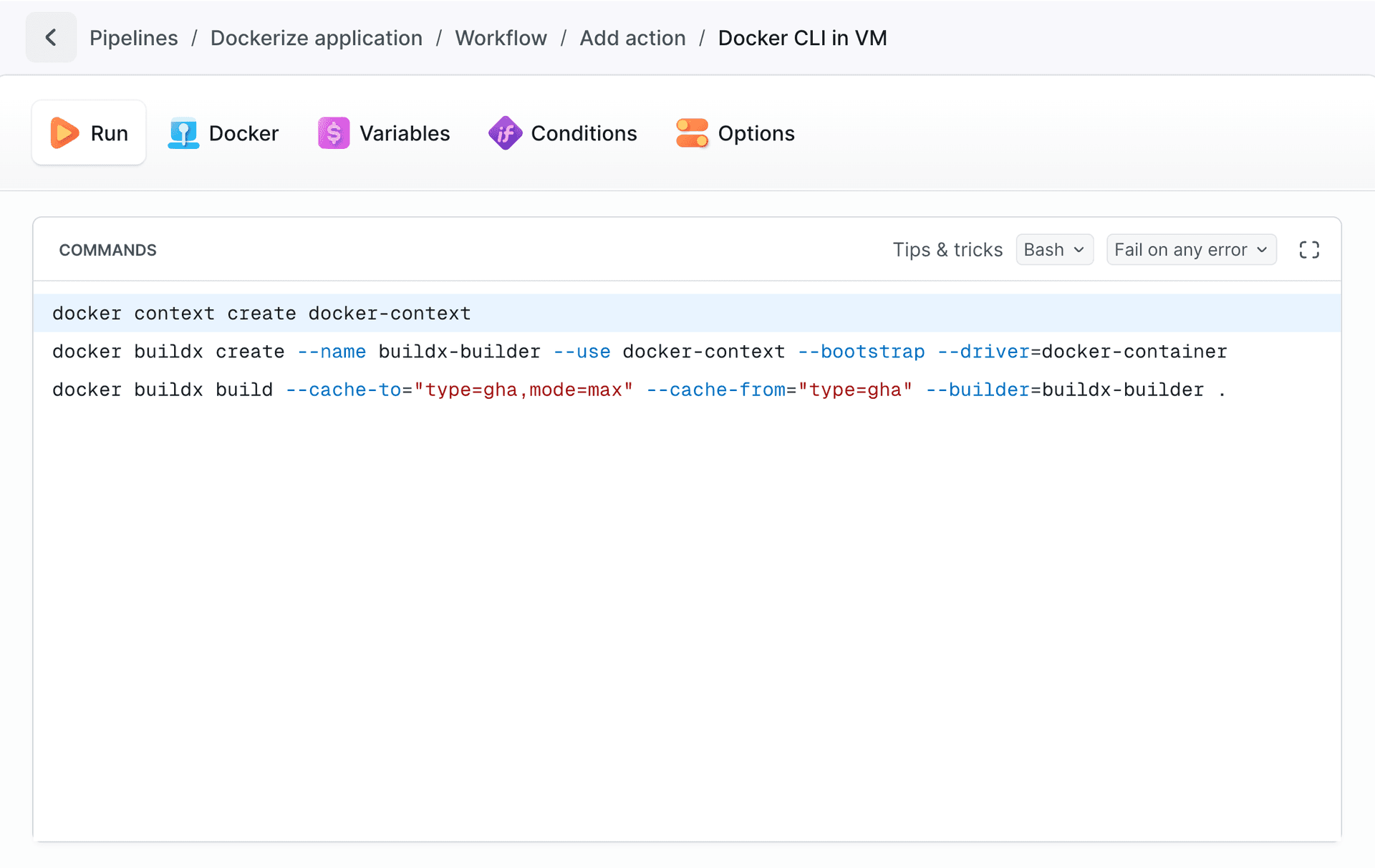Viewport: 1375px width, 868px height.
Task: Click the back arrow in the breadcrumb
Action: coord(51,37)
